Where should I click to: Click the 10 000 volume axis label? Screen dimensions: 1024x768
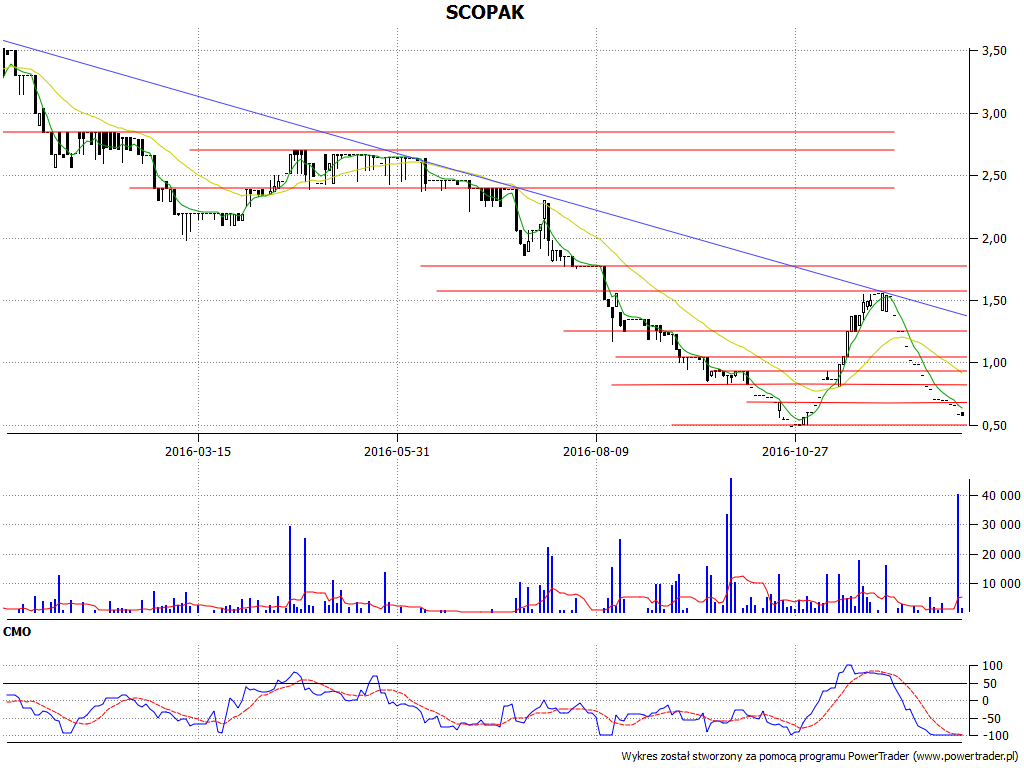[x=1000, y=584]
